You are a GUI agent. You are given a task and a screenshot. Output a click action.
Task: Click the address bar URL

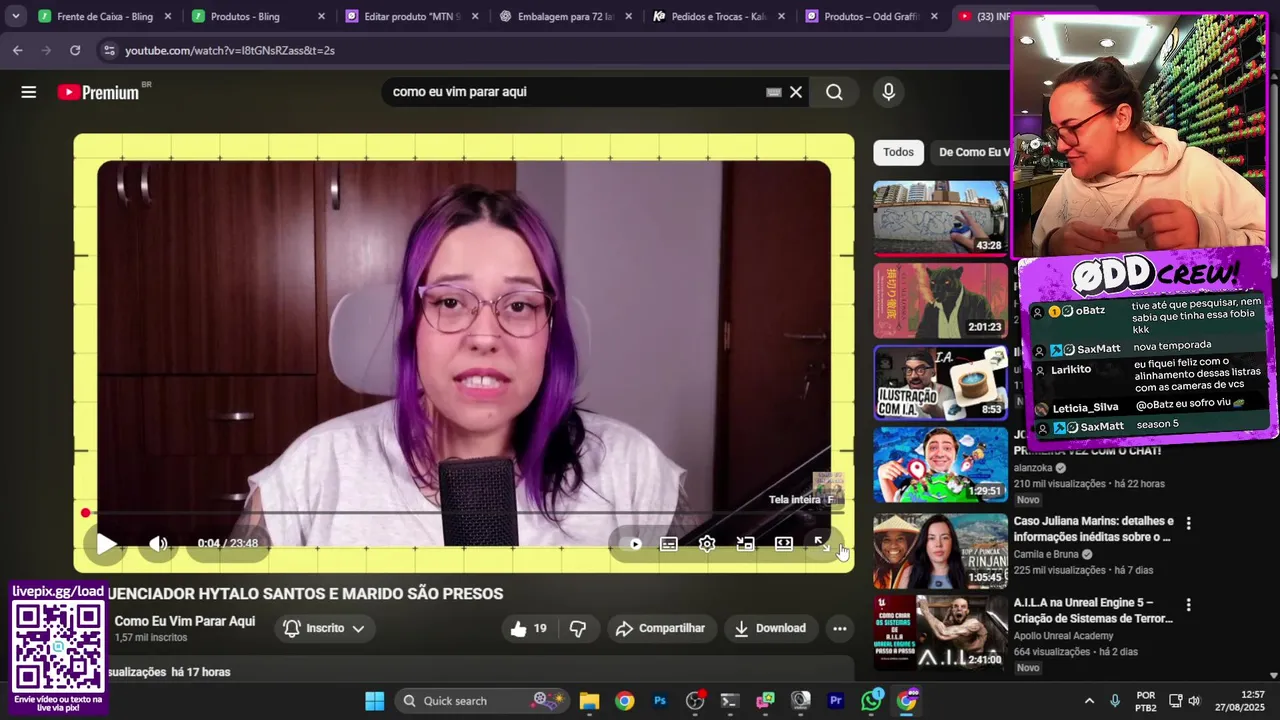click(230, 50)
